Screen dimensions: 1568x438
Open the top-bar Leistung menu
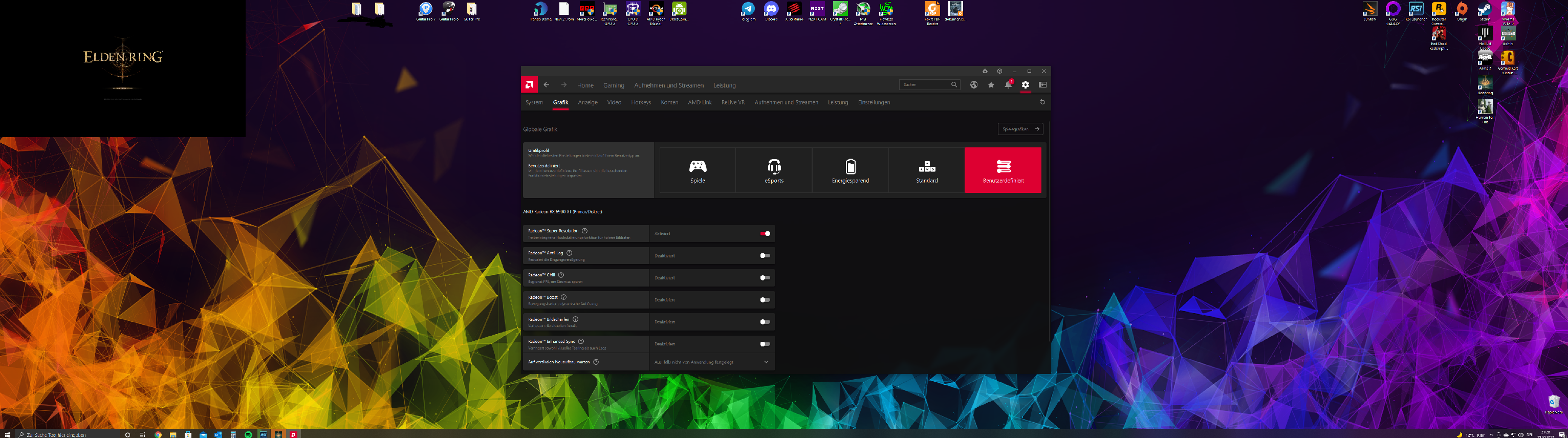click(x=724, y=85)
